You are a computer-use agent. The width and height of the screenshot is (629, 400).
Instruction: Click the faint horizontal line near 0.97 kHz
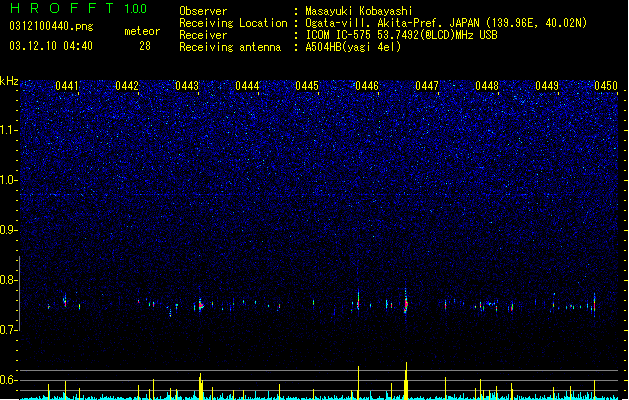(x=319, y=195)
